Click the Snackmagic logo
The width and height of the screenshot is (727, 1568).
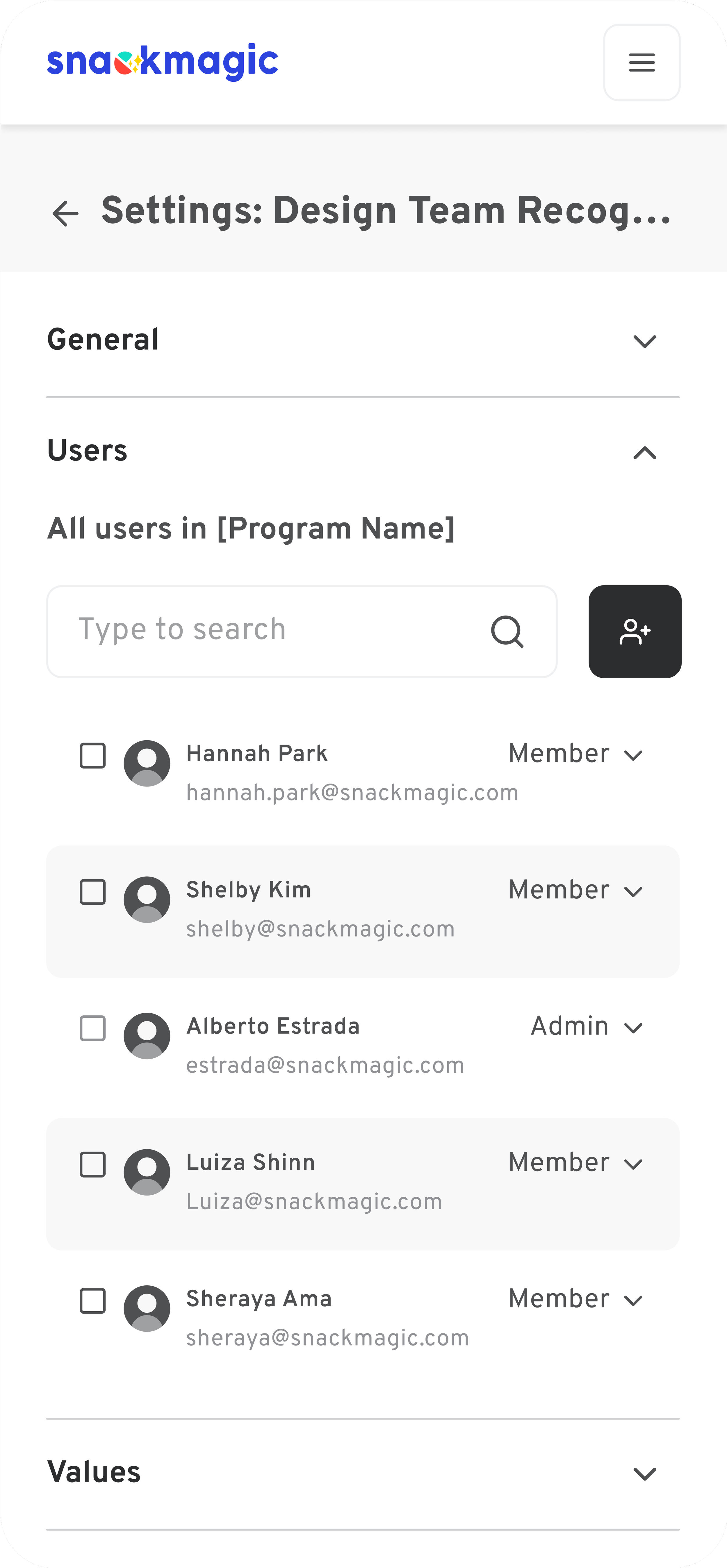tap(163, 62)
